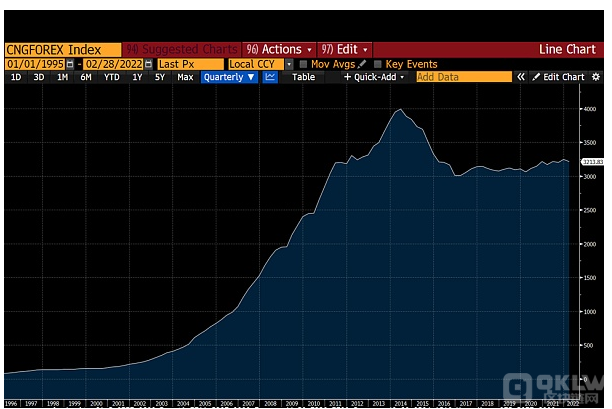The height and width of the screenshot is (409, 612).
Task: Open the Quarterly frequency dropdown
Action: pyautogui.click(x=229, y=77)
